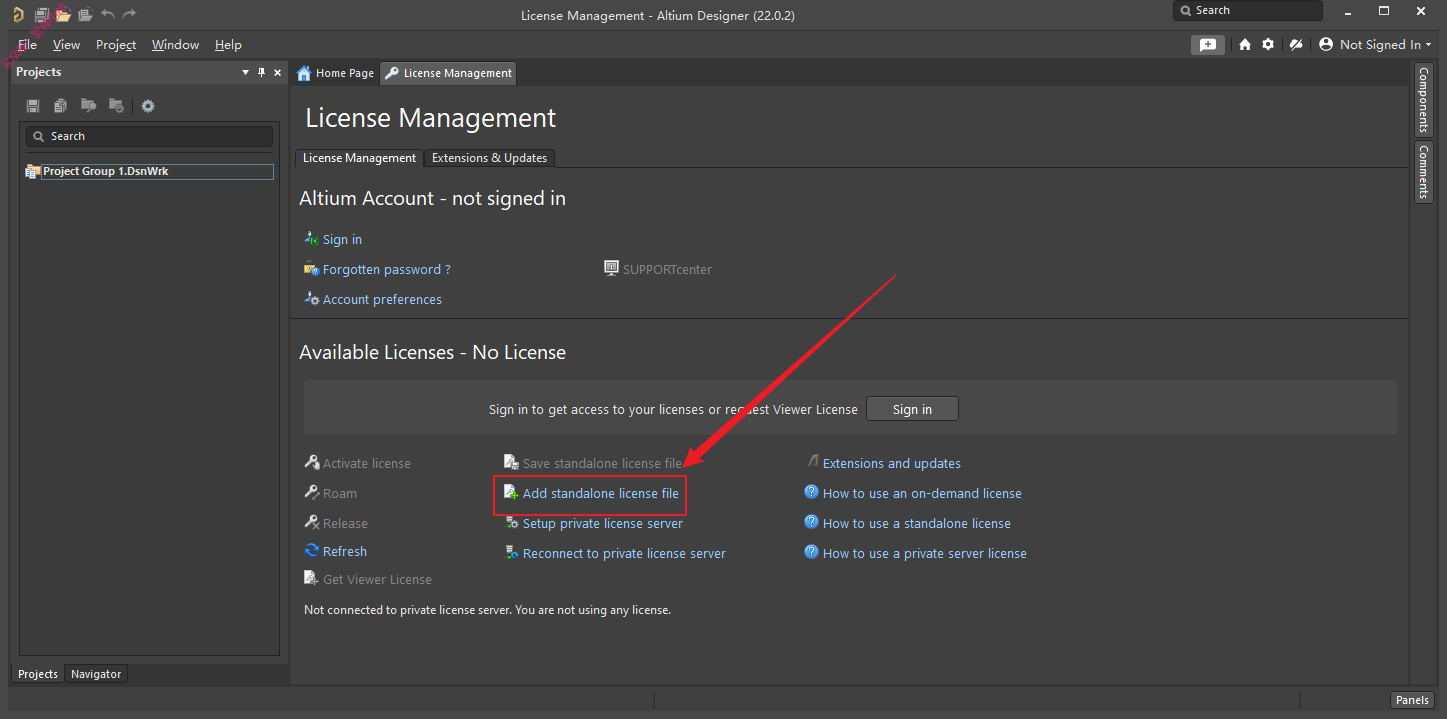Click the Undo arrow in the title bar

108,15
